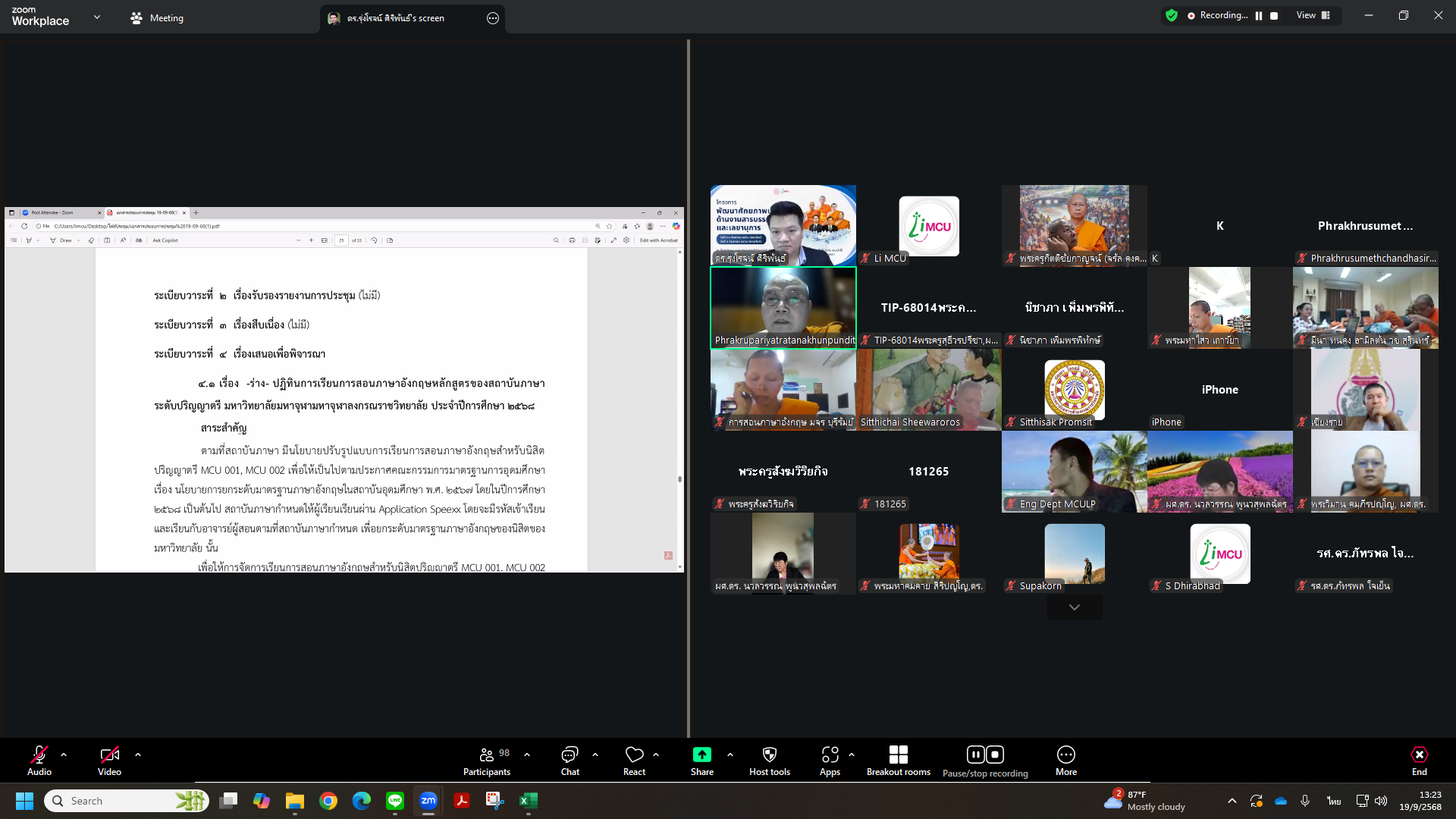Image resolution: width=1456 pixels, height=819 pixels.
Task: Open Breakout rooms
Action: click(898, 761)
